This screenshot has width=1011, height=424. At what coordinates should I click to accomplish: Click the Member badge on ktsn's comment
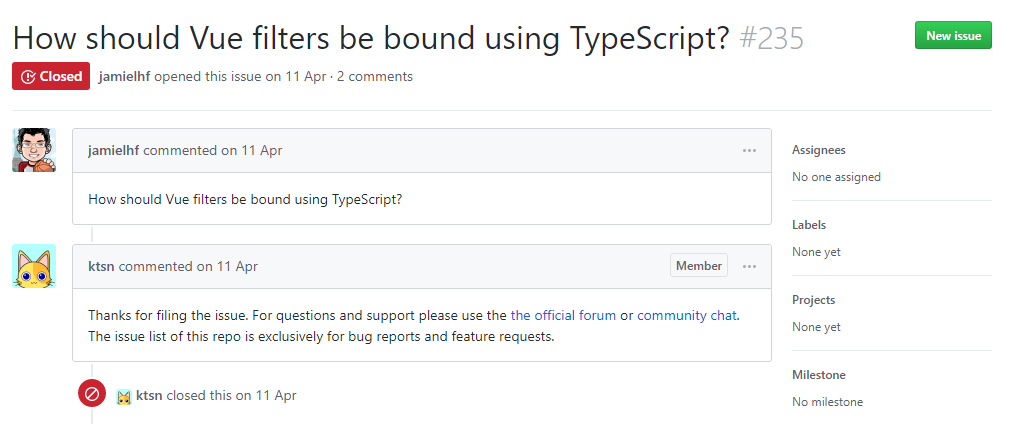[699, 266]
